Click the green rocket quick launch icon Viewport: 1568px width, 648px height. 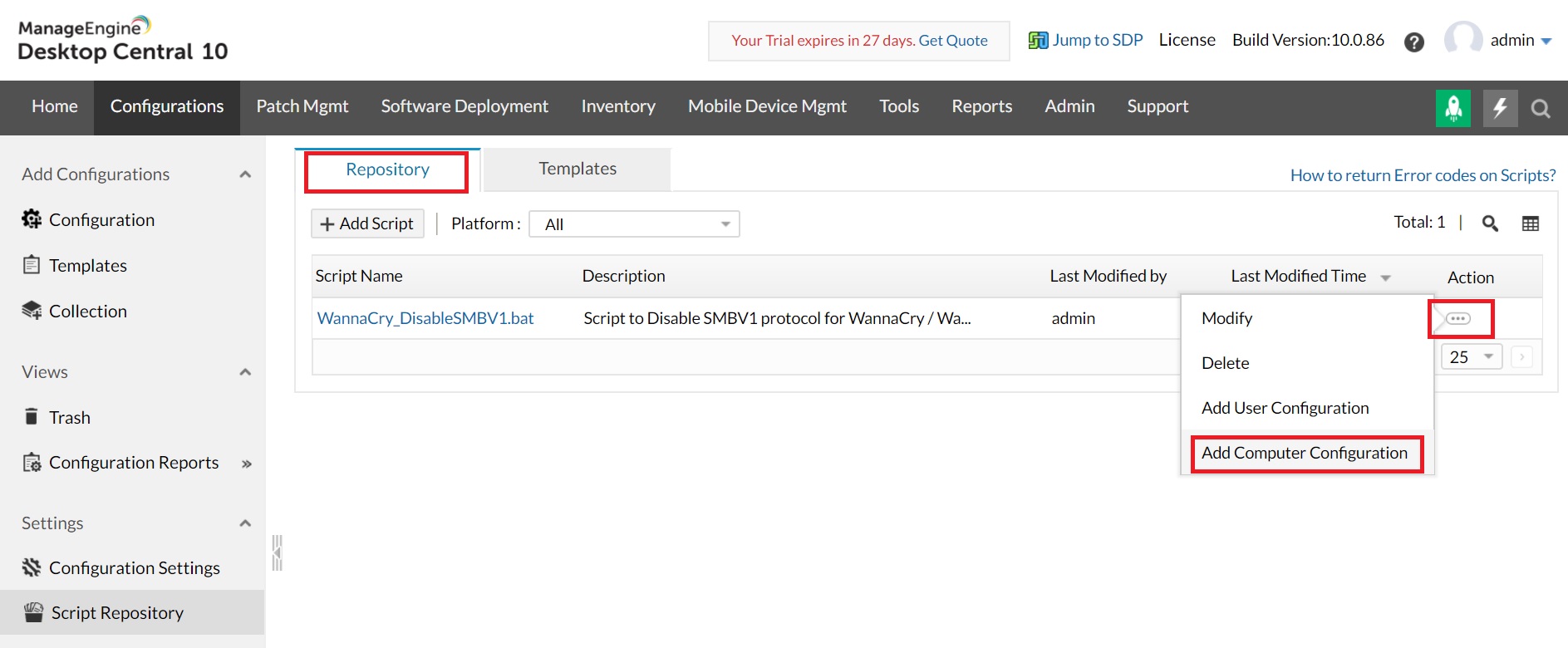pyautogui.click(x=1453, y=108)
